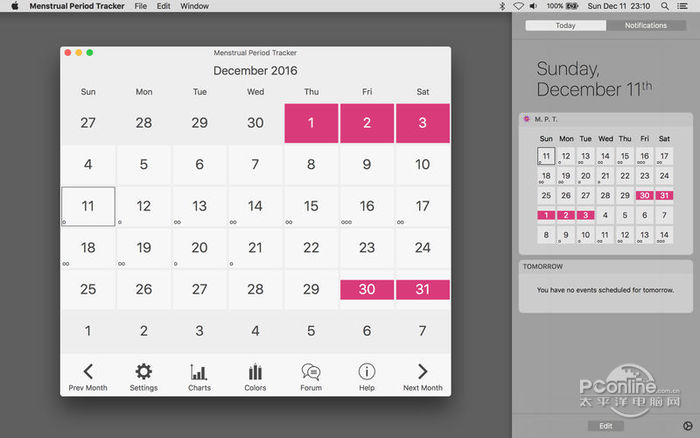Click the volume icon in menu bar
The image size is (700, 438).
pyautogui.click(x=533, y=6)
